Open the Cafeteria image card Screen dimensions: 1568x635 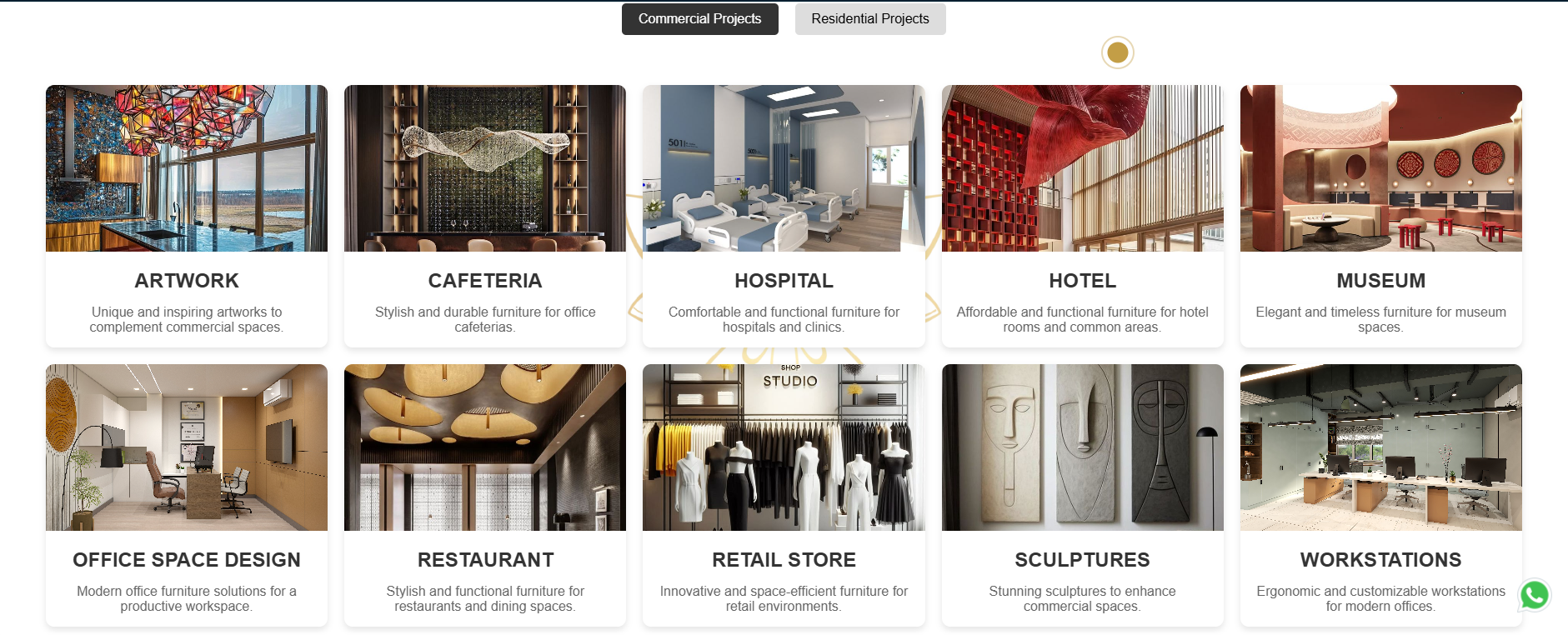tap(485, 168)
